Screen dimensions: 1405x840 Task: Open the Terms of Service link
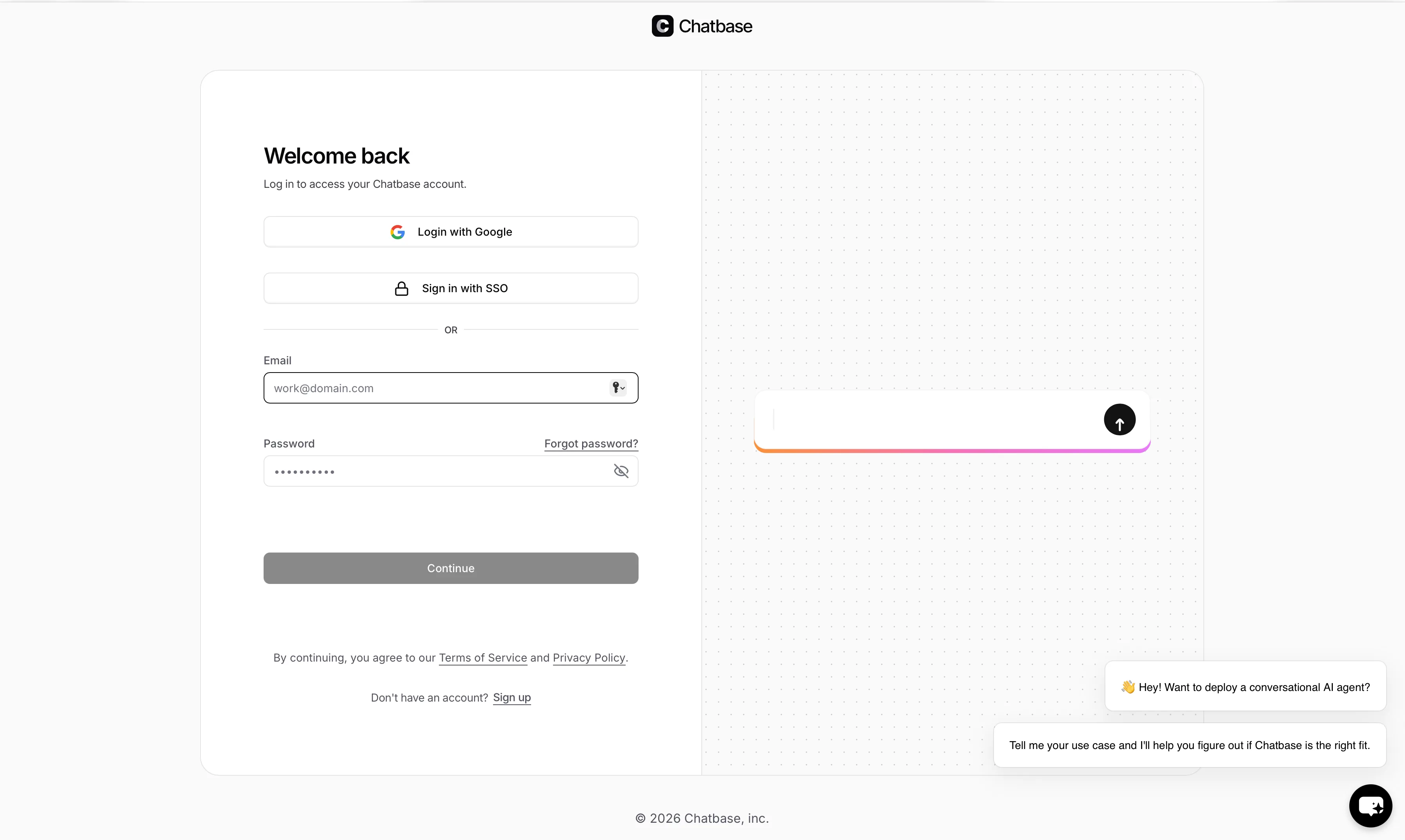point(483,658)
